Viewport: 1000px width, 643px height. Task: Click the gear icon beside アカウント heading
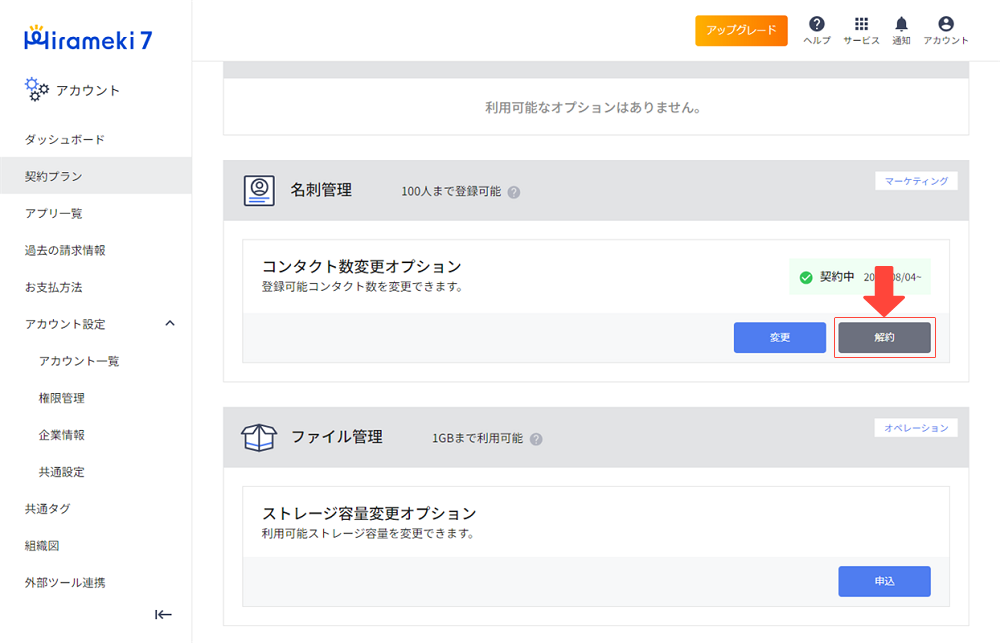[x=36, y=89]
